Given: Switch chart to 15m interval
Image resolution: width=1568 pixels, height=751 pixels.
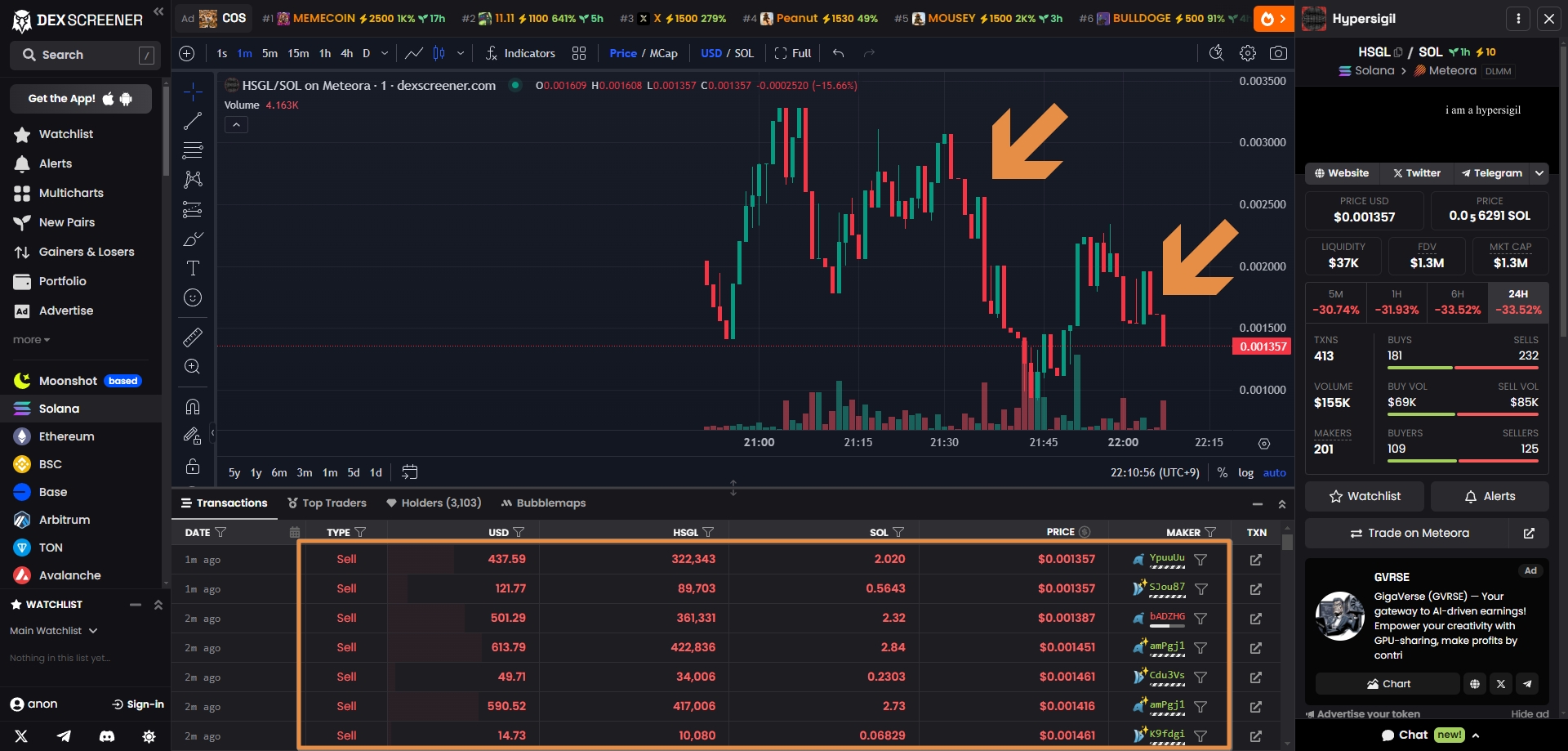Looking at the screenshot, I should (298, 53).
